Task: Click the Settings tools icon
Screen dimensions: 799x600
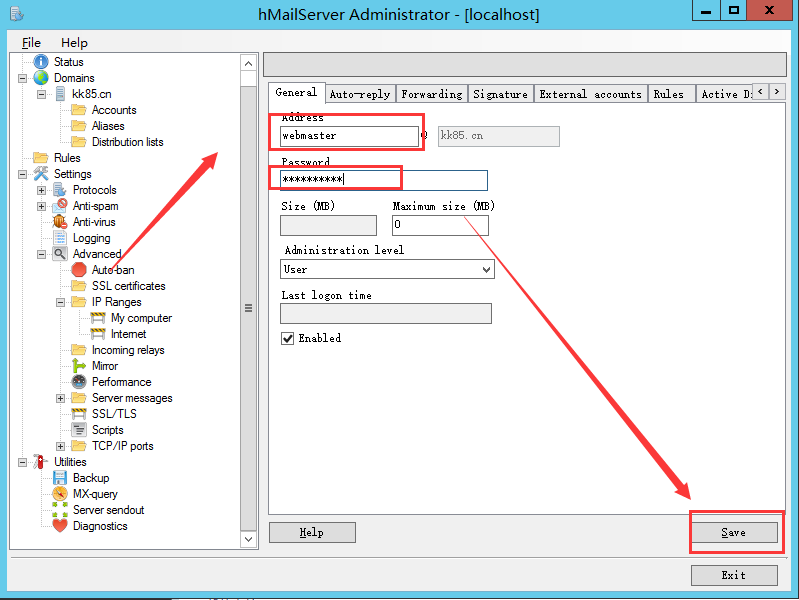Action: 41,174
